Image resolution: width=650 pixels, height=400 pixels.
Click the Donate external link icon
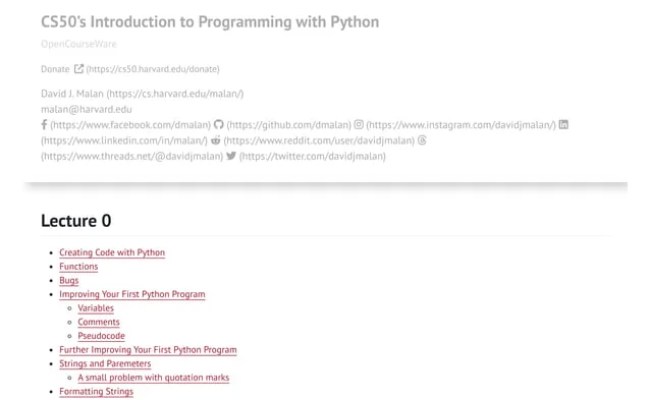click(x=79, y=68)
